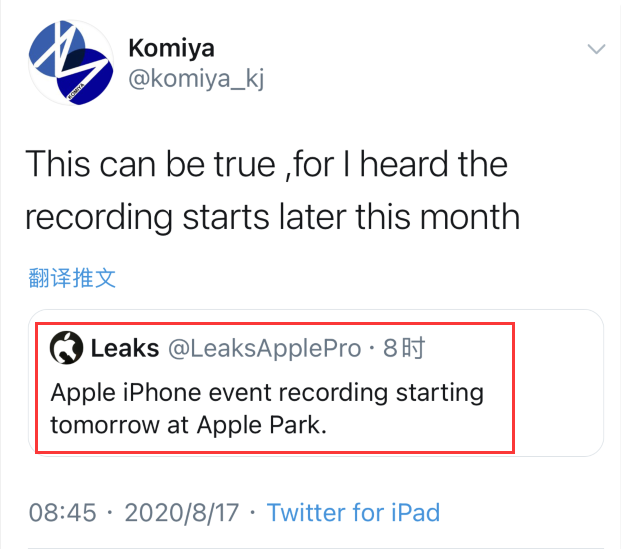Tap the Leaks account avatar icon
This screenshot has width=621, height=549.
click(67, 349)
